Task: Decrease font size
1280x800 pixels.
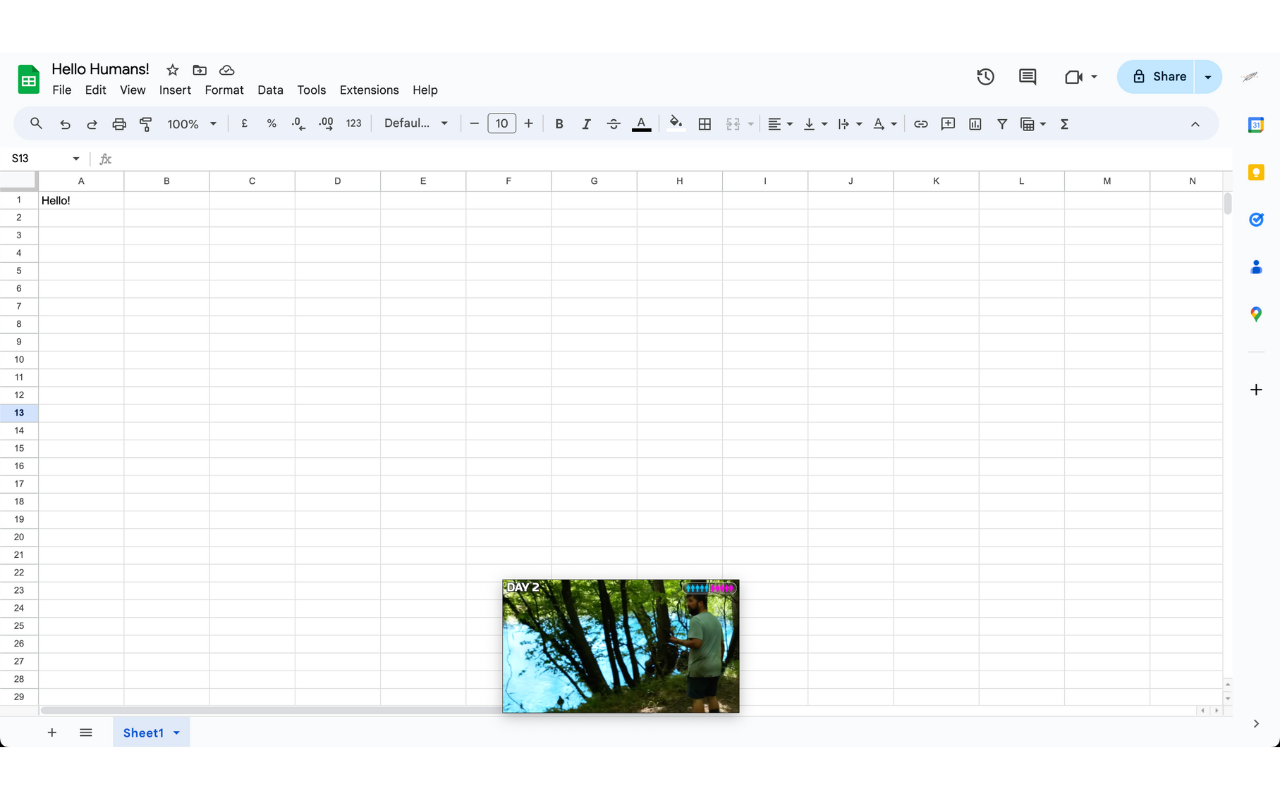Action: [x=475, y=124]
